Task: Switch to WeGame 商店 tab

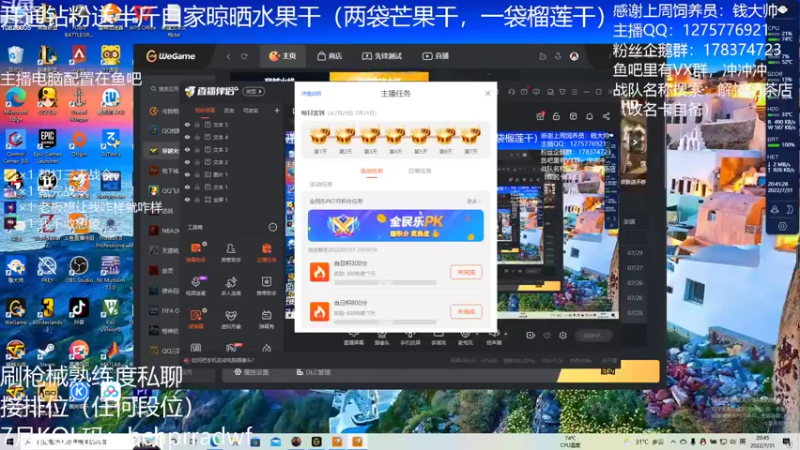Action: [330, 56]
